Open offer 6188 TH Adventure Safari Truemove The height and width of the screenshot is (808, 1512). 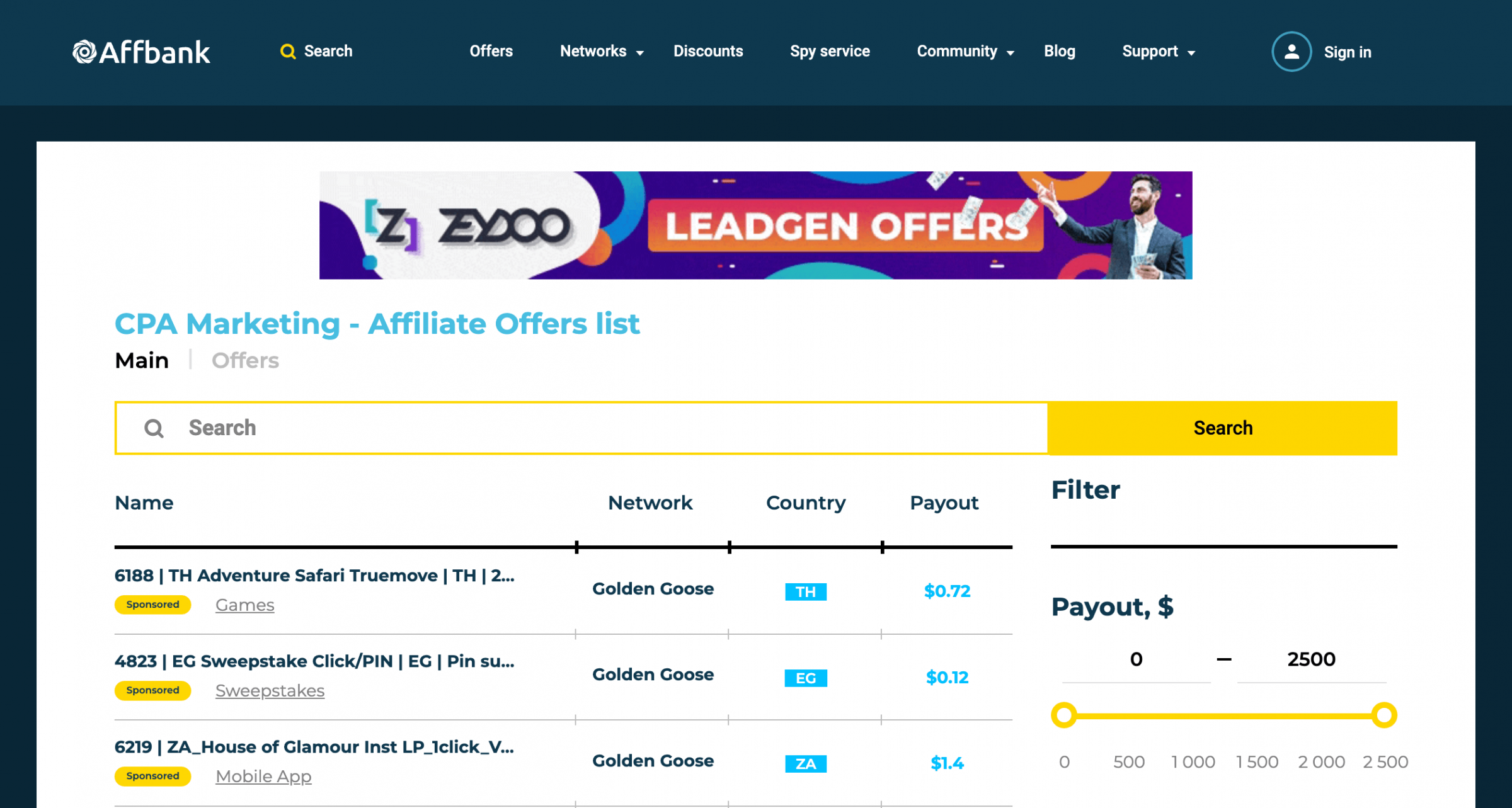point(314,576)
